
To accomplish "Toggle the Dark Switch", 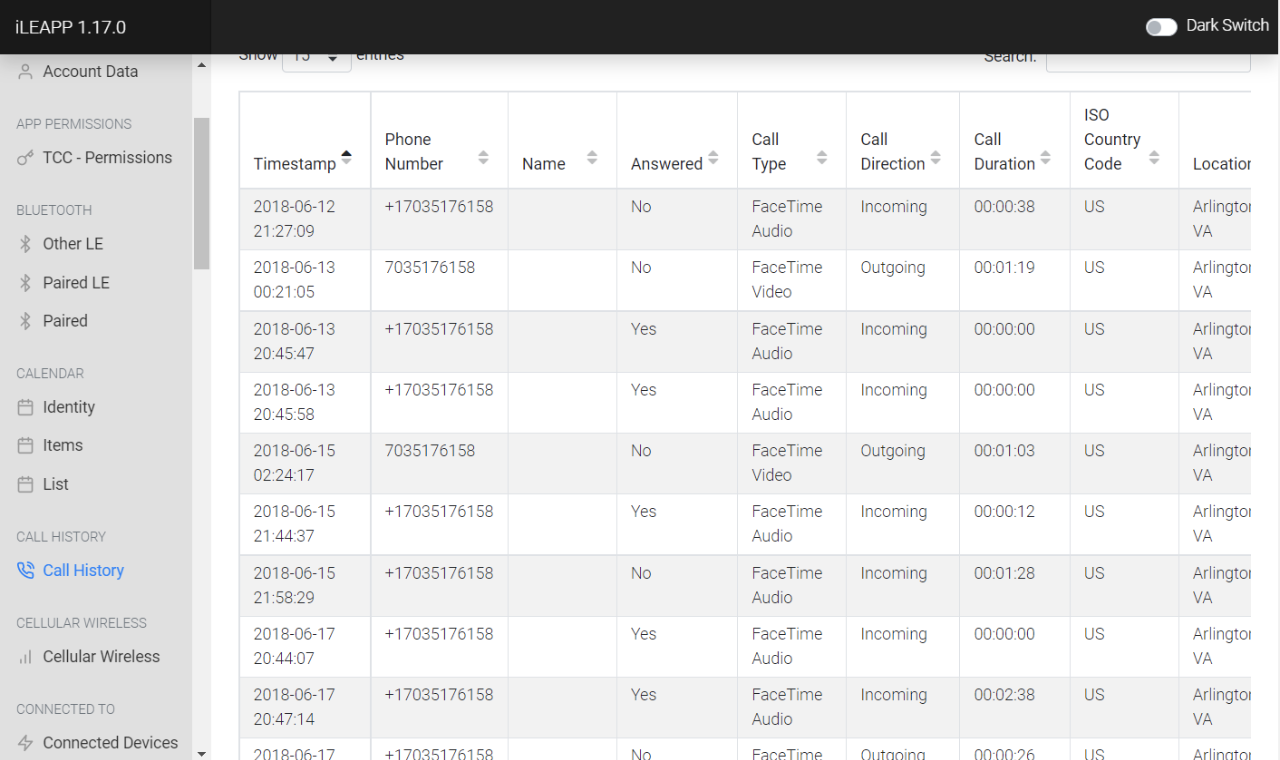I will (1161, 27).
